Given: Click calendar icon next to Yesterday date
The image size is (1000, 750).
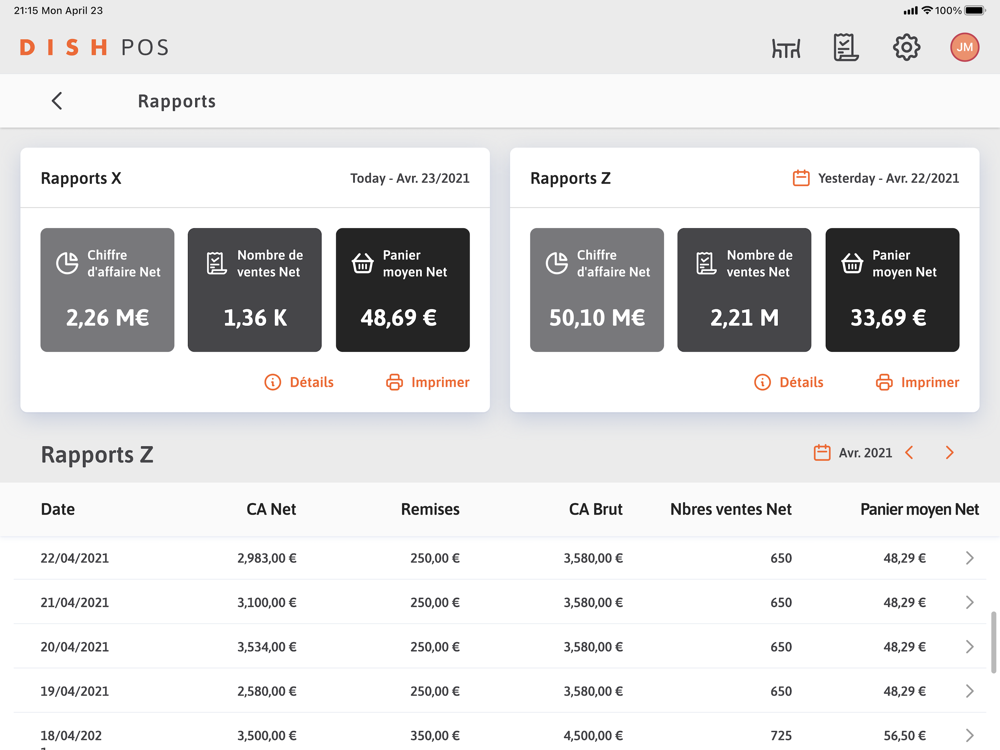Looking at the screenshot, I should coord(801,178).
